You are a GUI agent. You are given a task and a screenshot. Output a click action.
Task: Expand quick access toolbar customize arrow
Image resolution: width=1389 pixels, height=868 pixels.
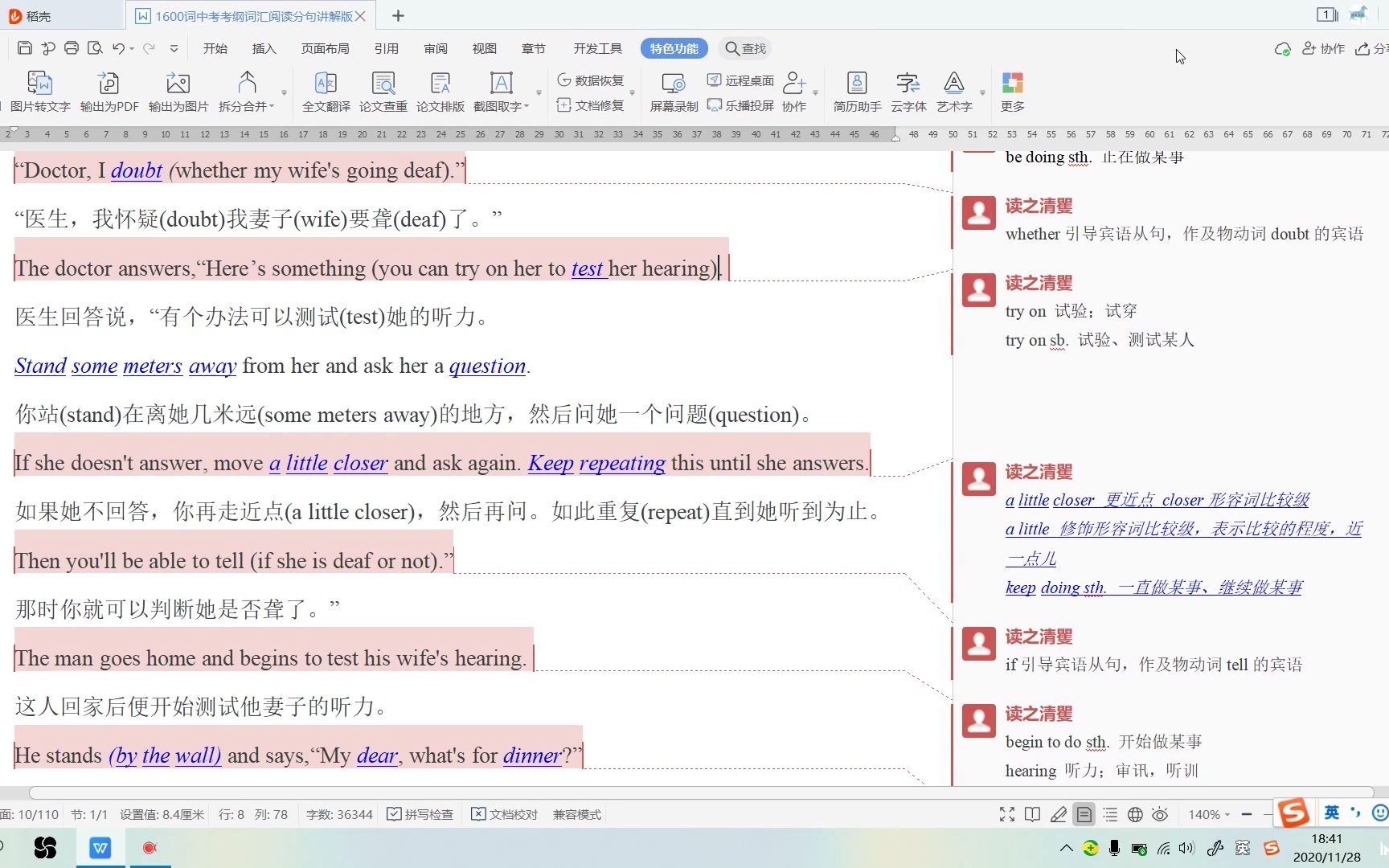[174, 48]
